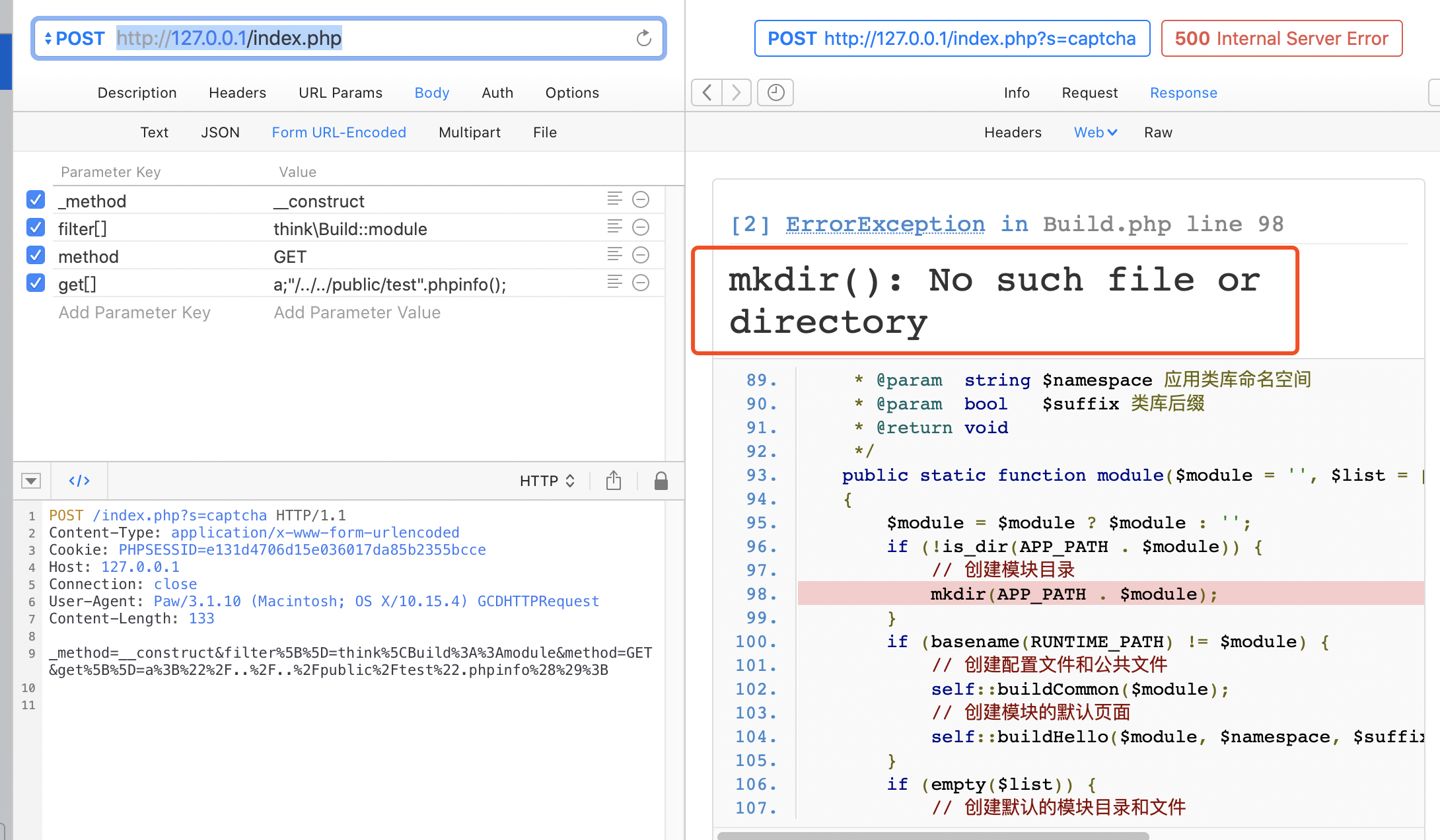
Task: Open the Options tab
Action: pos(572,92)
